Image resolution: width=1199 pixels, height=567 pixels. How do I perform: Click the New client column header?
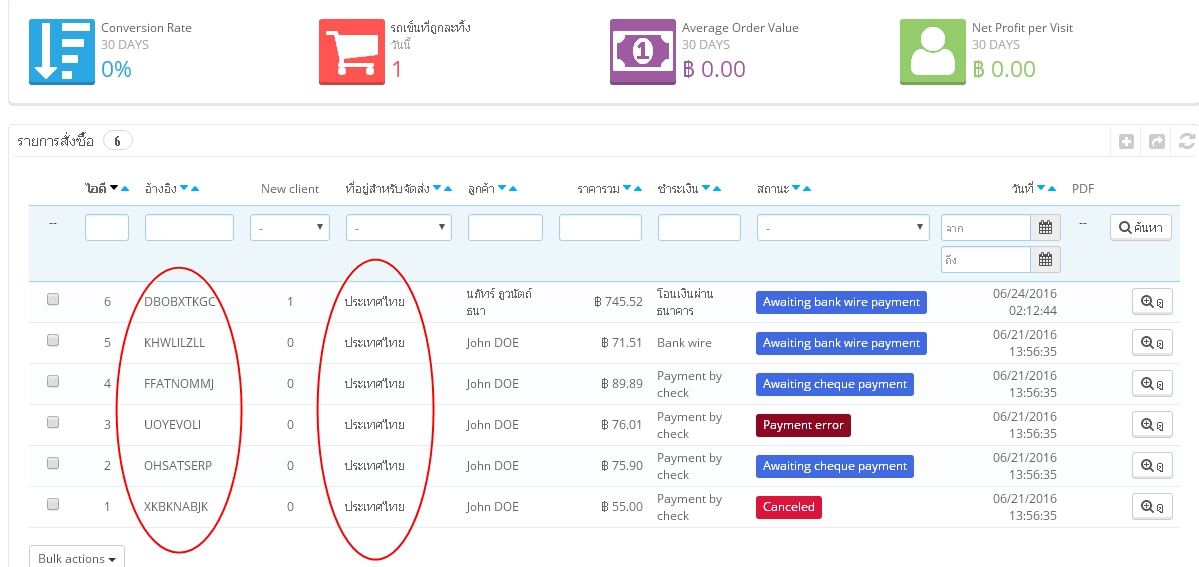click(x=290, y=188)
